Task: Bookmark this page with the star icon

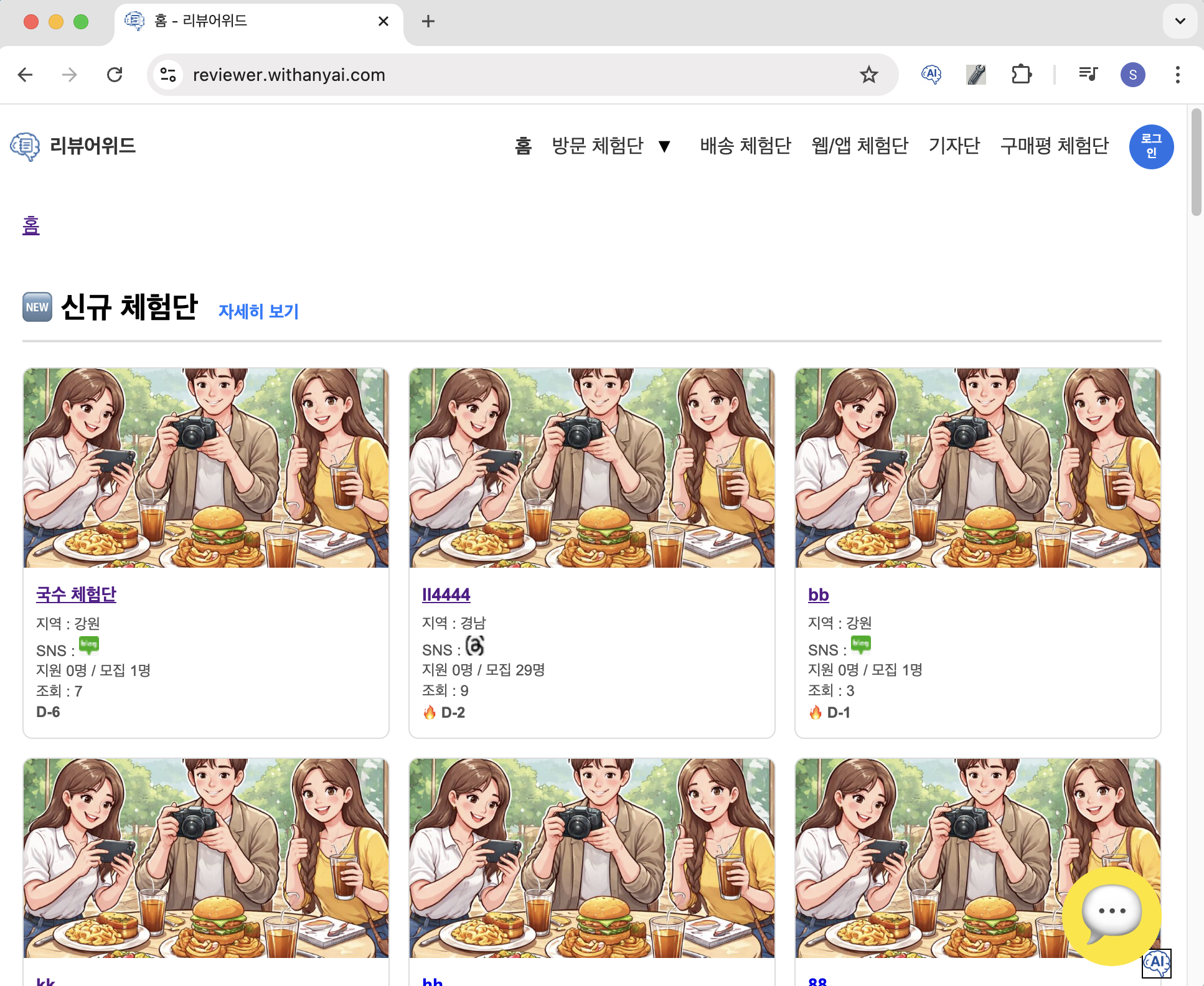Action: click(868, 75)
